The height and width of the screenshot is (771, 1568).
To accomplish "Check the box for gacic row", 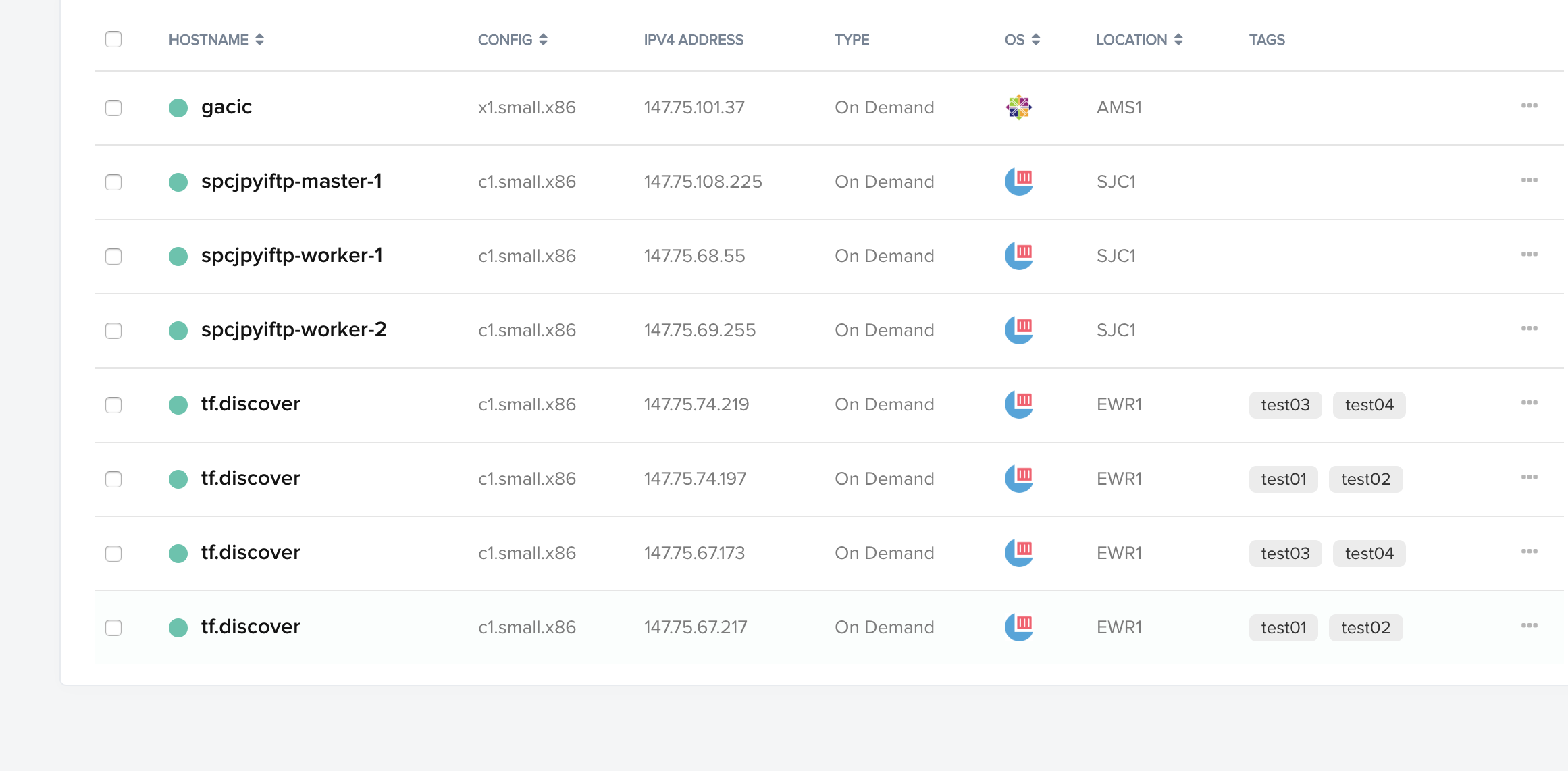I will [113, 108].
